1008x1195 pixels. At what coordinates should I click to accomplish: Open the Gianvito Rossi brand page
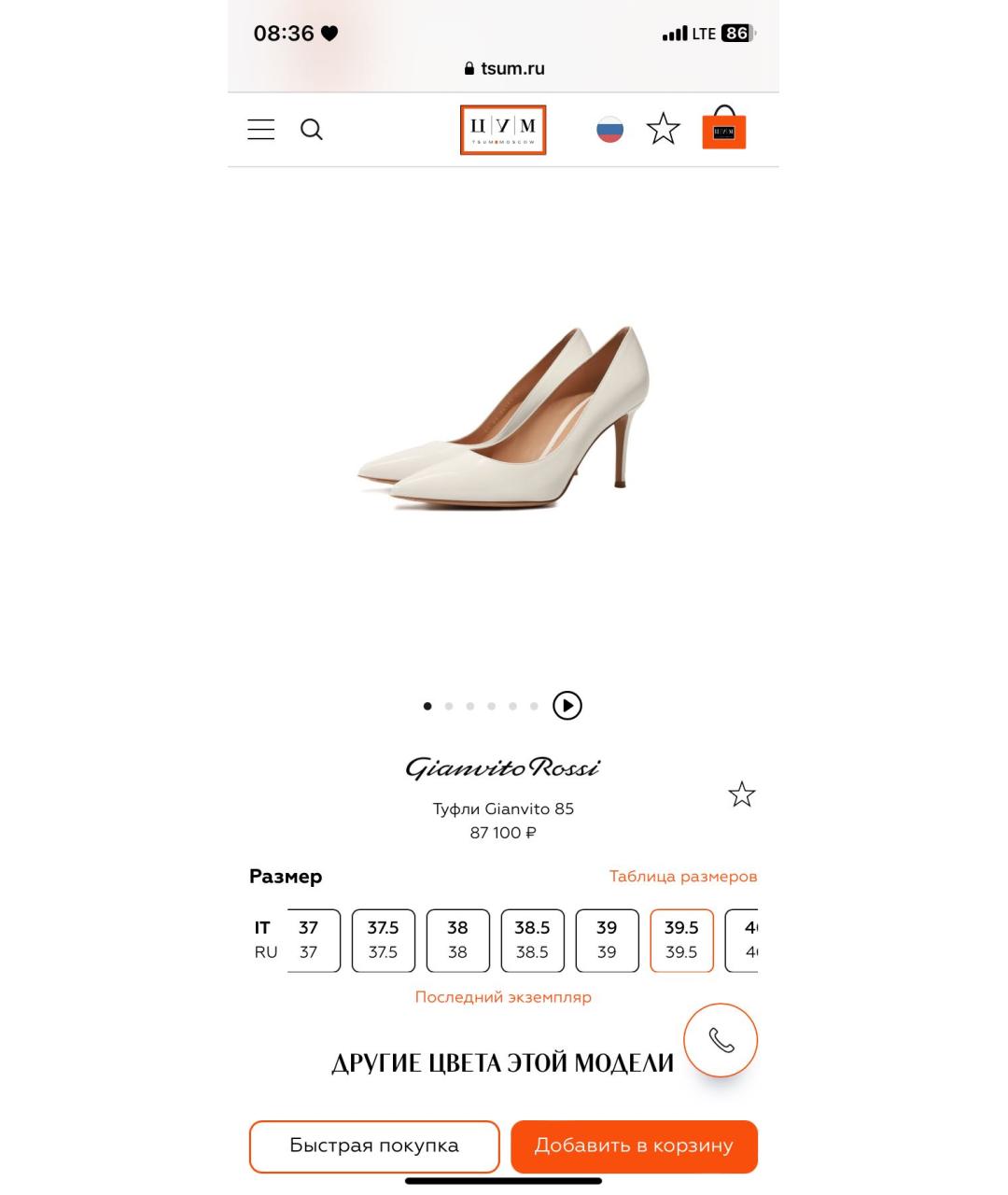click(x=503, y=767)
